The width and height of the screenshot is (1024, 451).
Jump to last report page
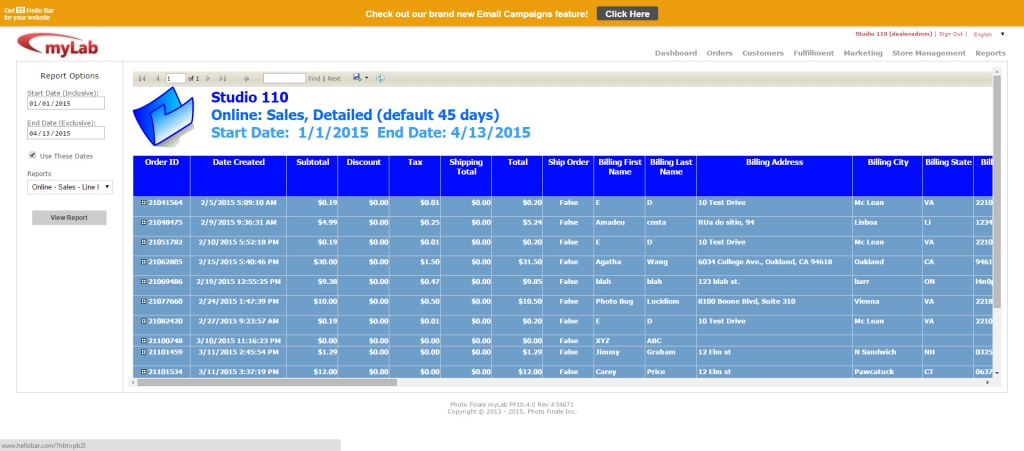pos(223,78)
